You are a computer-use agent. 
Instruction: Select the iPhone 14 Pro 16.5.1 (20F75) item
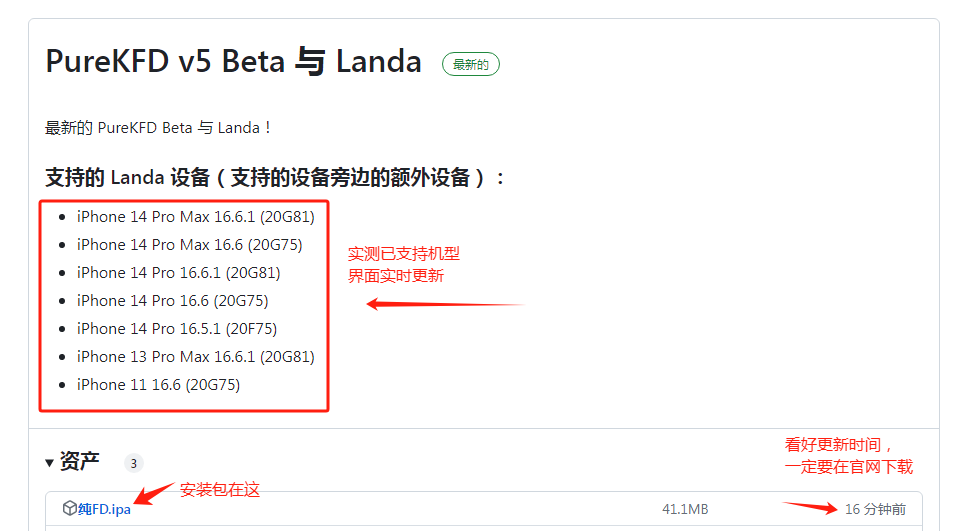pyautogui.click(x=177, y=329)
